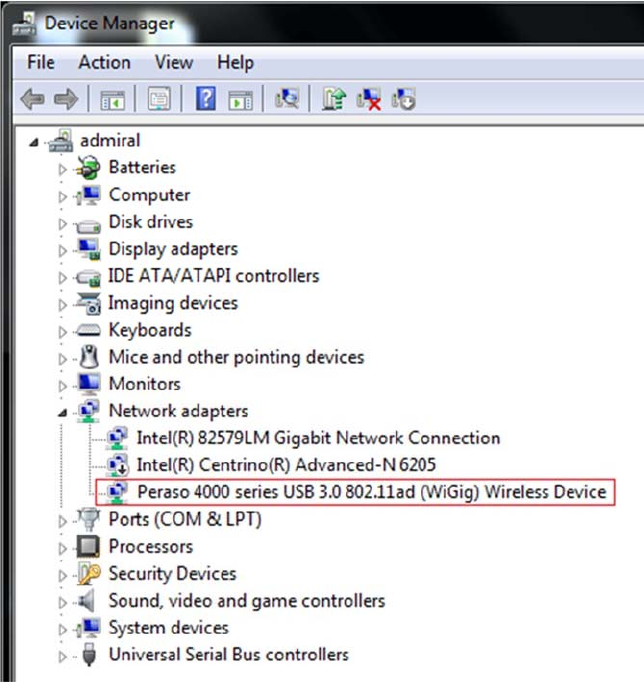The height and width of the screenshot is (682, 644).
Task: Toggle the Show/Hide Console Tree toolbar icon
Action: click(112, 100)
